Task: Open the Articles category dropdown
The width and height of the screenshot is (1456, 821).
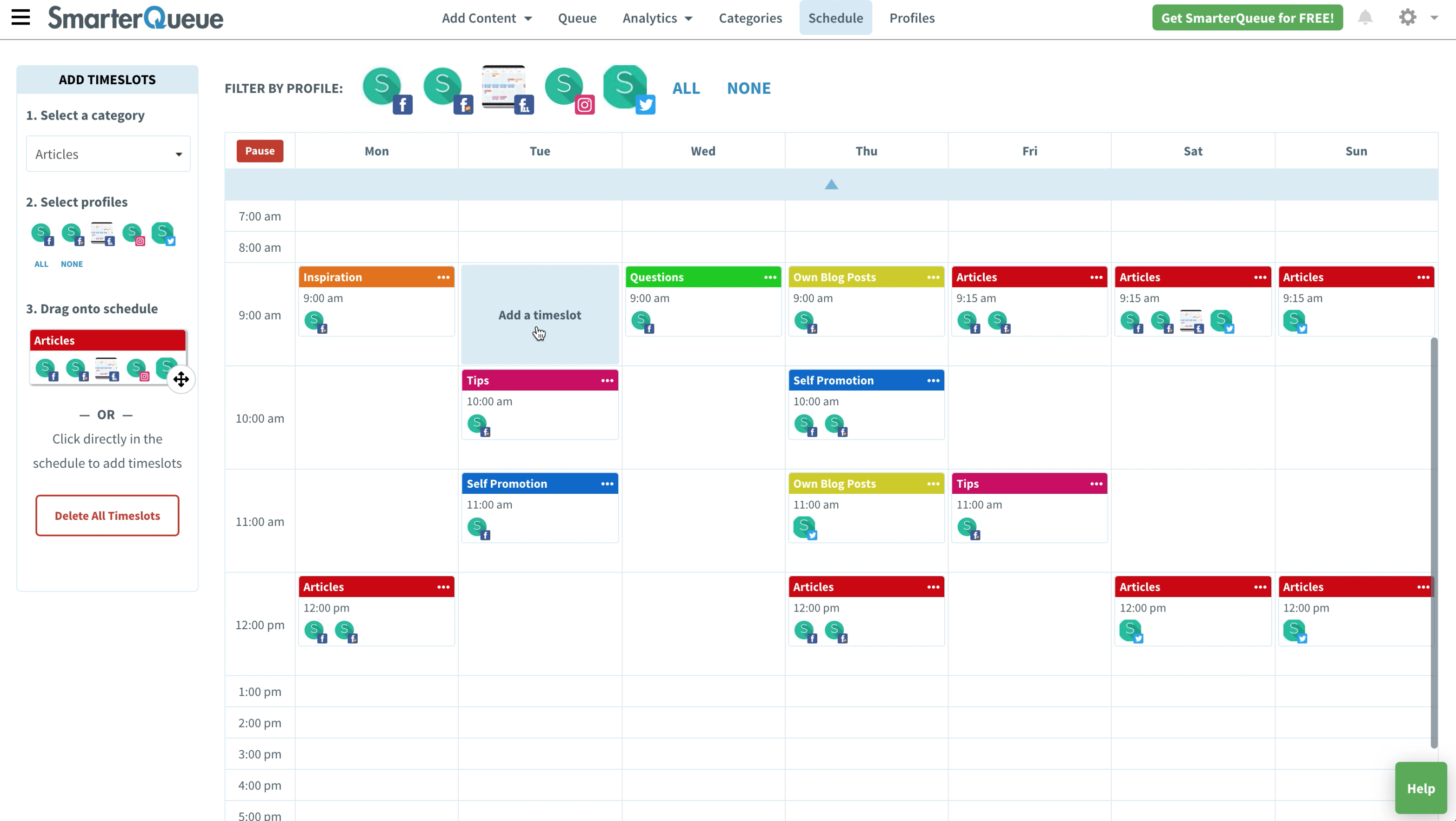Action: pos(108,154)
